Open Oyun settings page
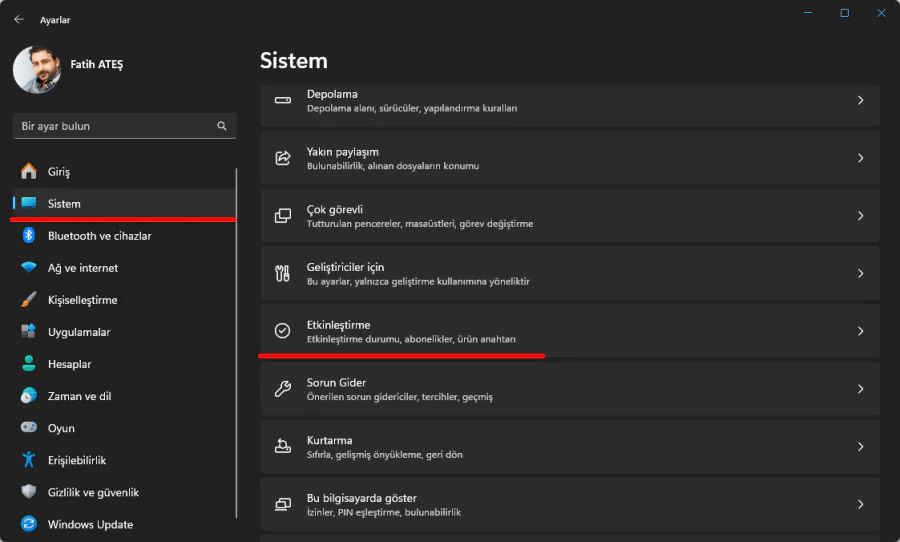 124,428
